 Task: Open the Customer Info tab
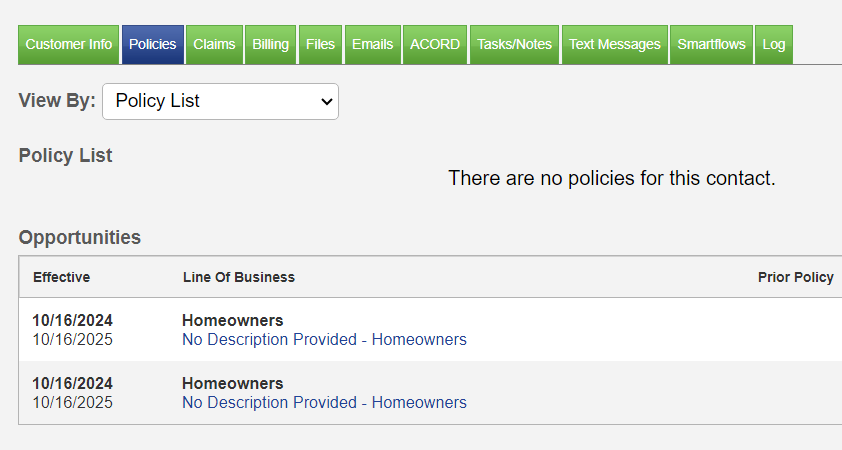[69, 45]
